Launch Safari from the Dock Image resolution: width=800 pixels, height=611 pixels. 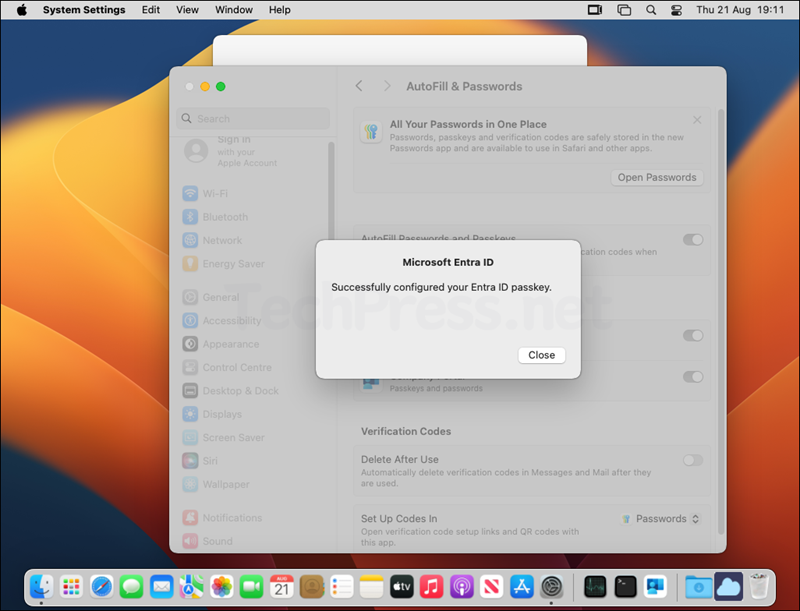(102, 587)
